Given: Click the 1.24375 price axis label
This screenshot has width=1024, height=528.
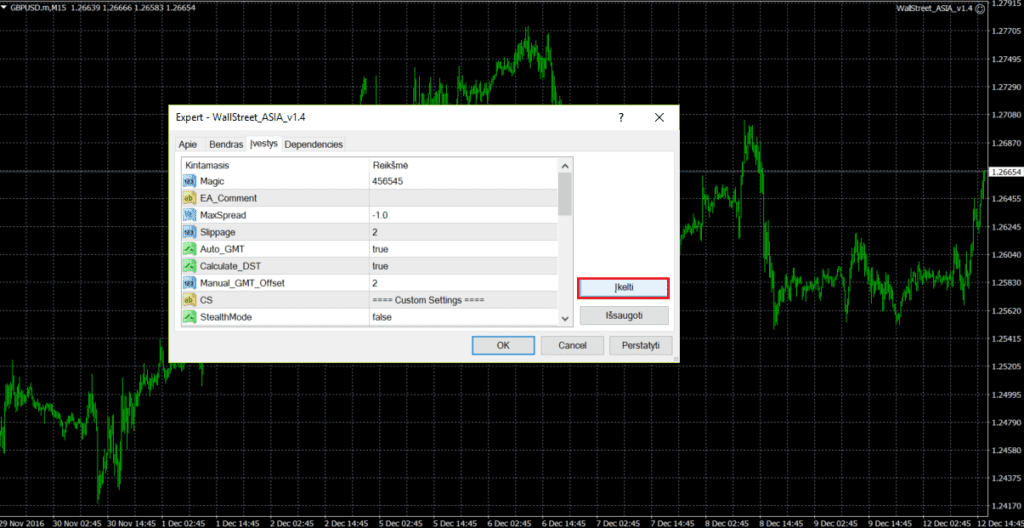Looking at the screenshot, I should click(x=1006, y=478).
